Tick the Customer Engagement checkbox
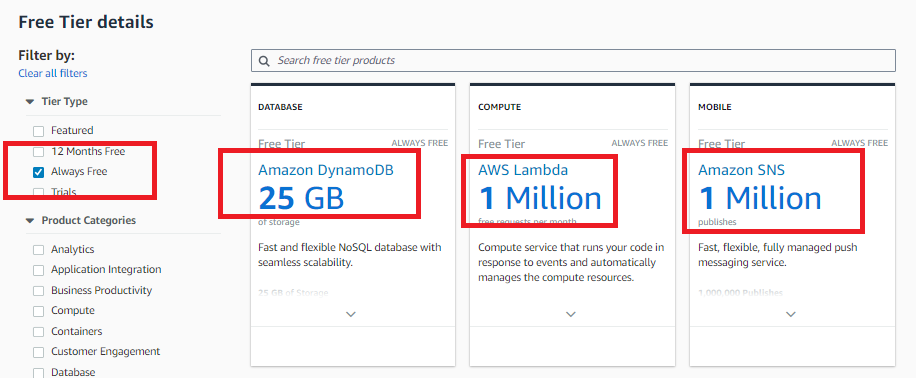916x378 pixels. coord(39,352)
